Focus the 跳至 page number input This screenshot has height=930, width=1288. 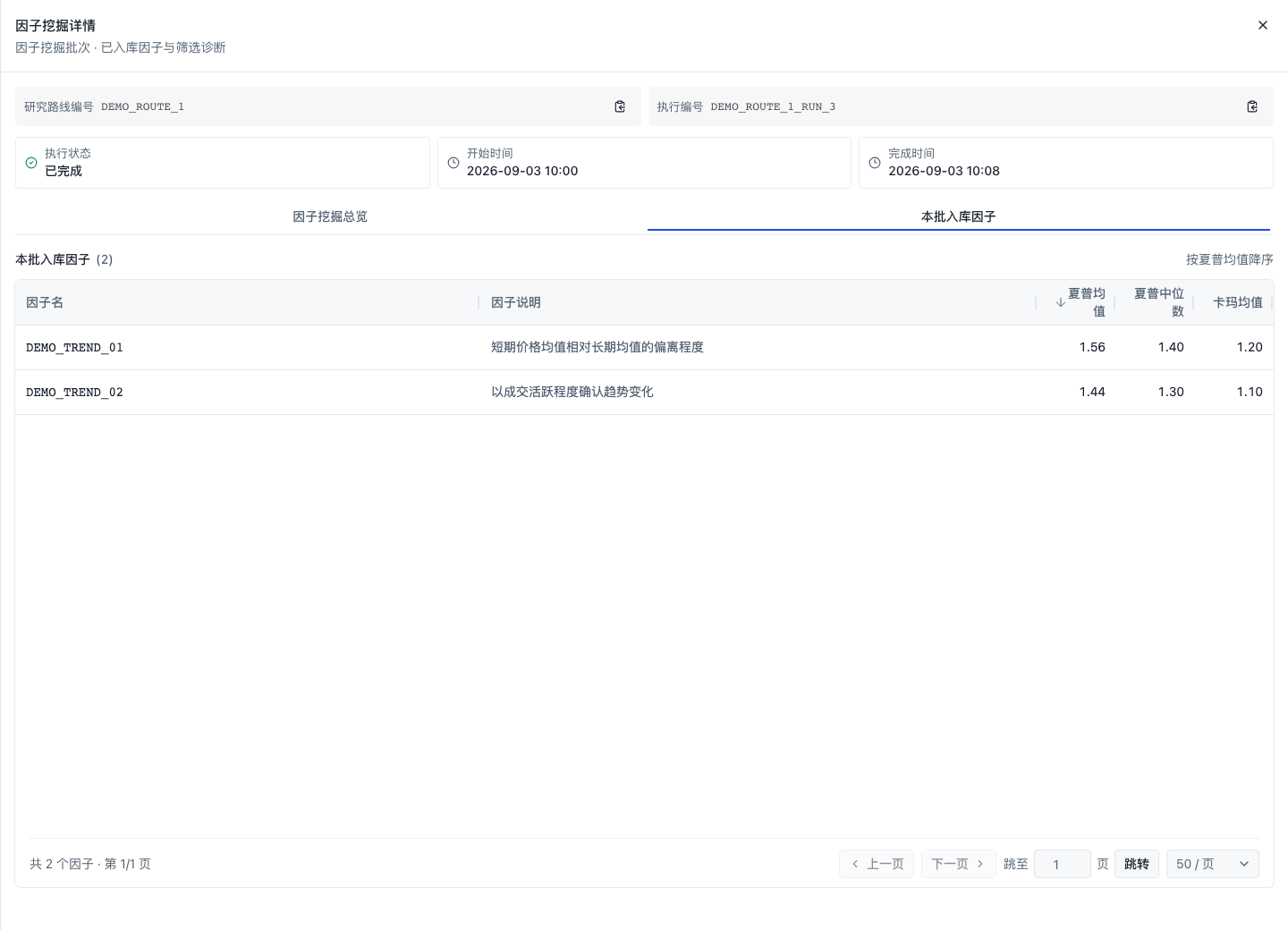tap(1063, 864)
